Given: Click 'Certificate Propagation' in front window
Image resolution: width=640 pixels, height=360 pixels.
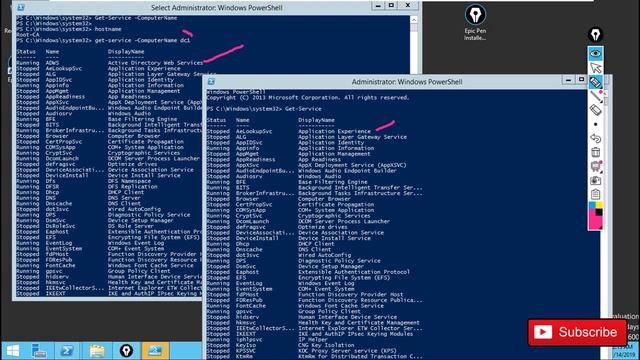Looking at the screenshot, I should (x=336, y=204).
